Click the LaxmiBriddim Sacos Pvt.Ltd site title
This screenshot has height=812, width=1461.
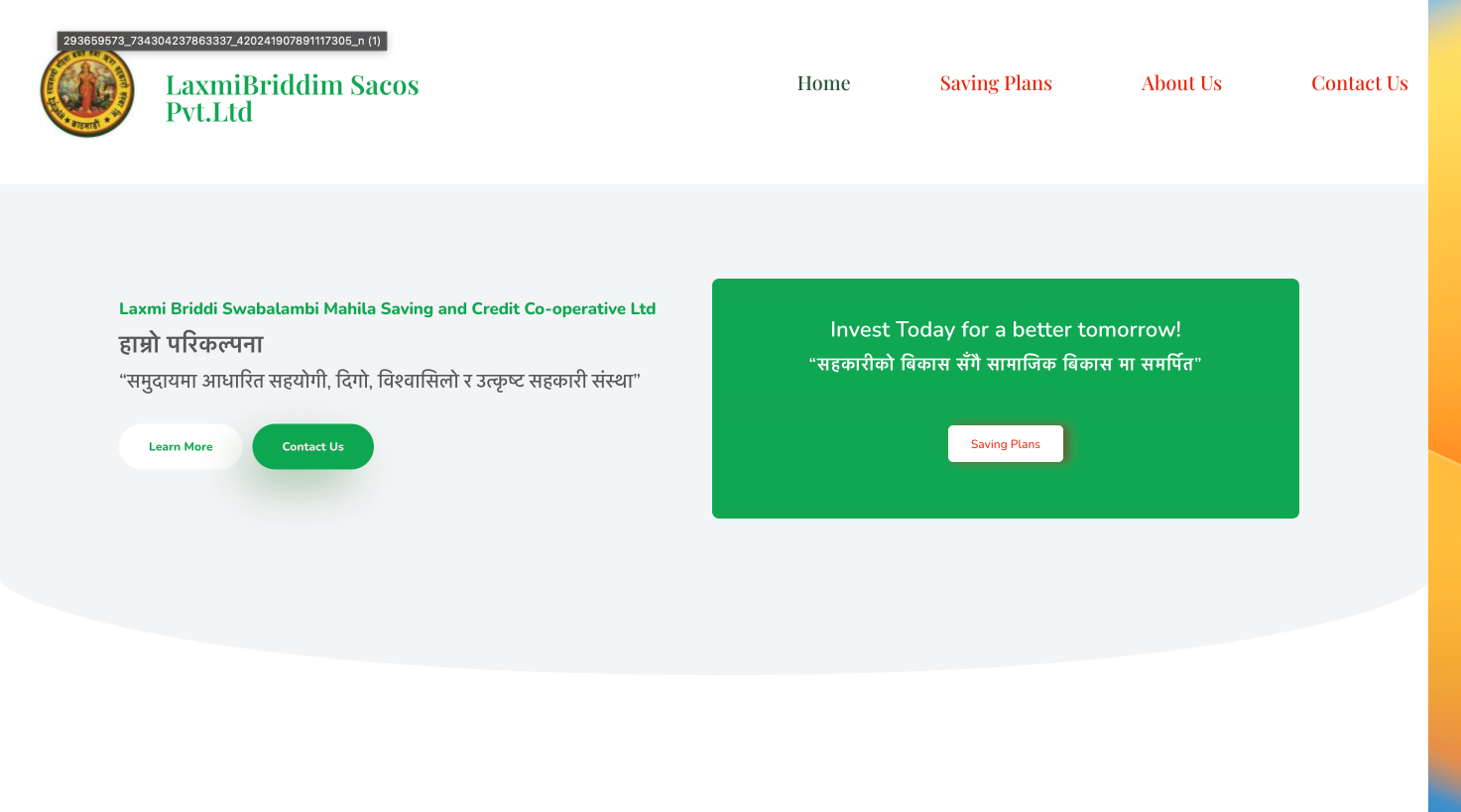[292, 97]
